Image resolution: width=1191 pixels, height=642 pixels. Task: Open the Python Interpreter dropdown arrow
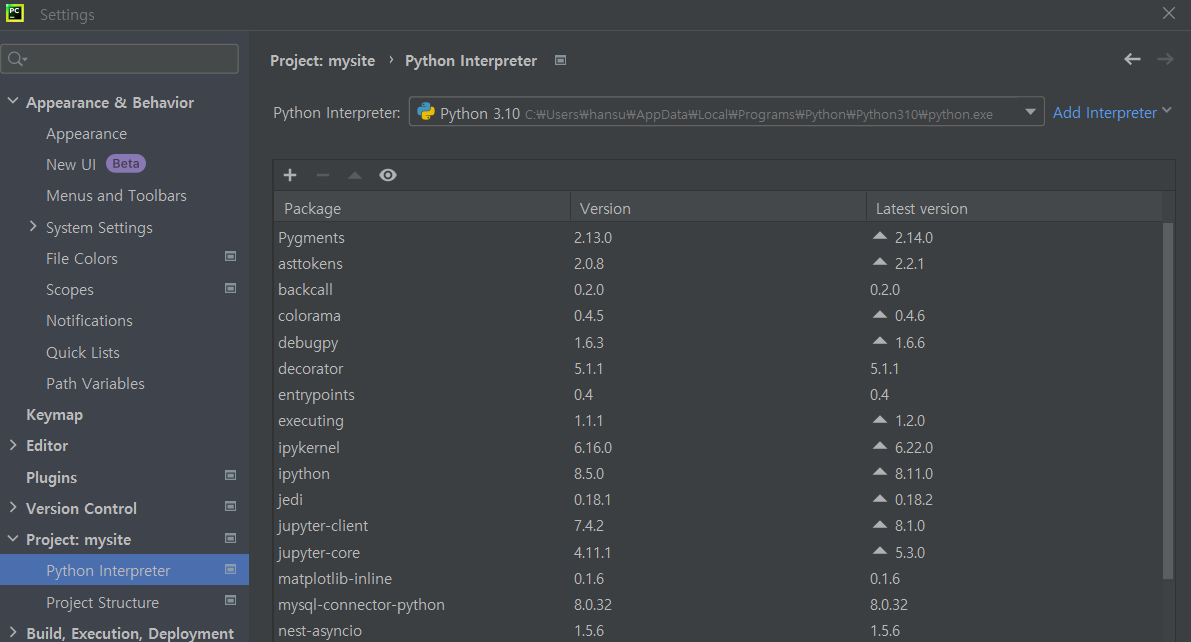click(x=1030, y=112)
